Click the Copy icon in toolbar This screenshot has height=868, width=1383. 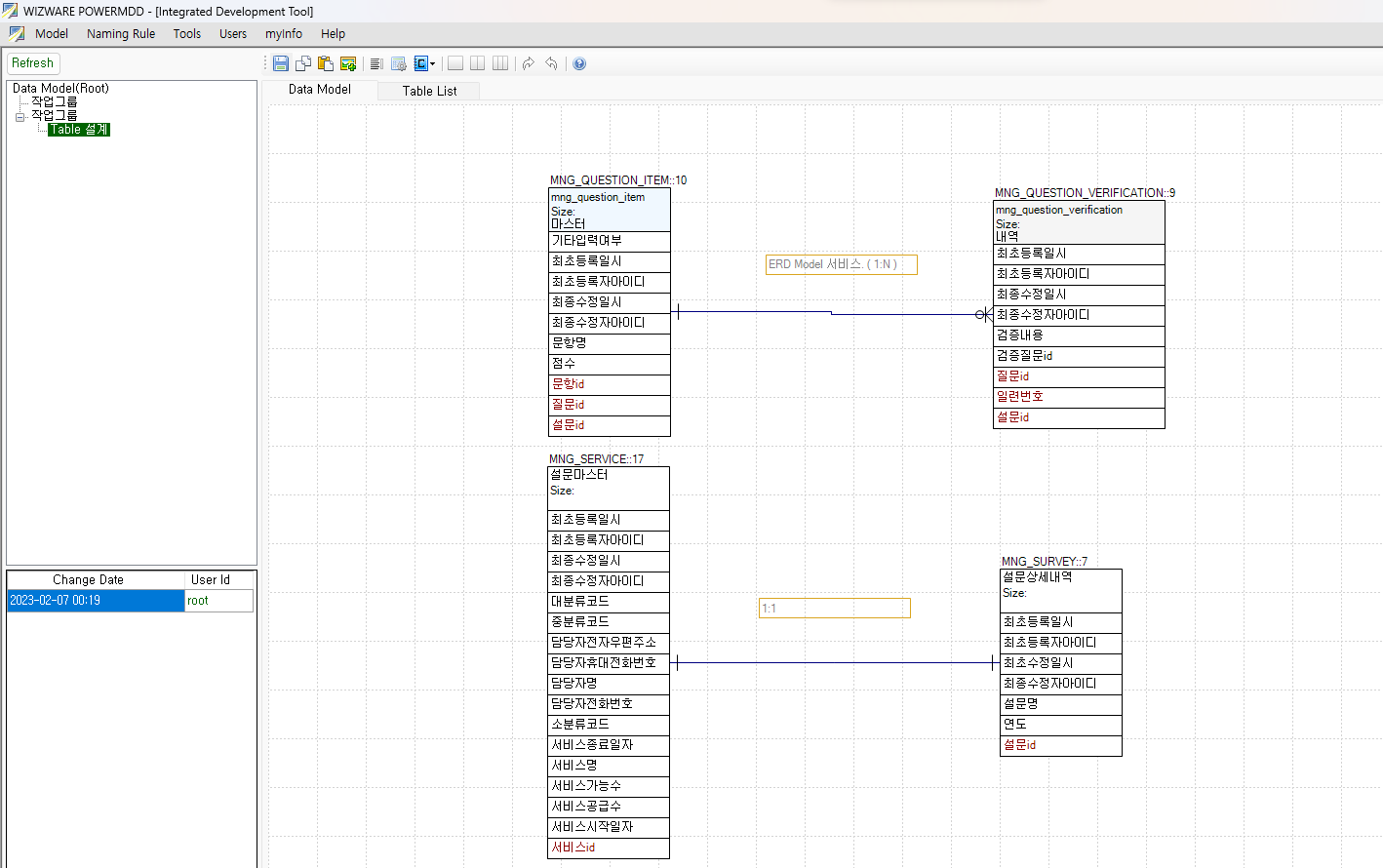[x=303, y=63]
